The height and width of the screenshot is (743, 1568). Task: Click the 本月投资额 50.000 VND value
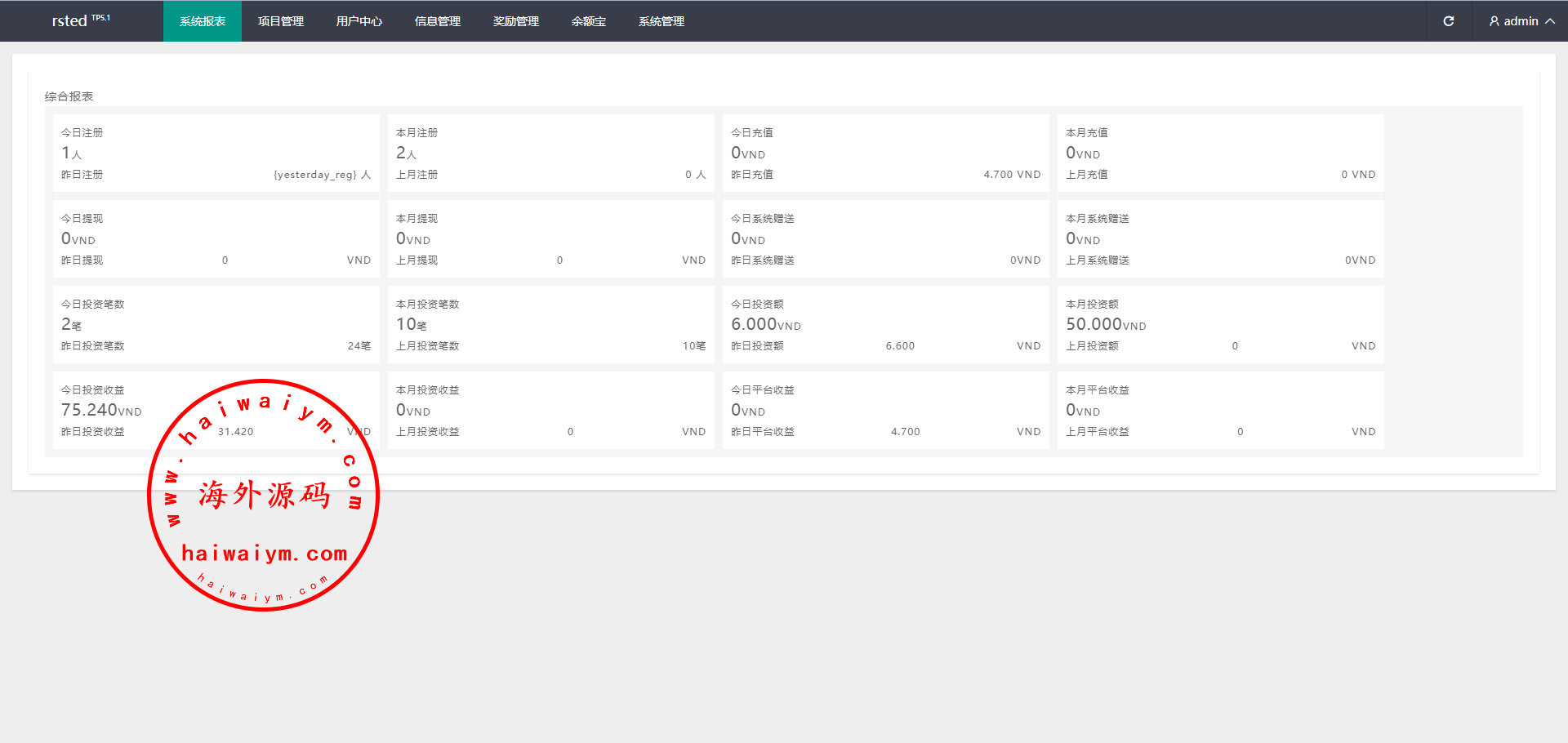[x=1105, y=324]
